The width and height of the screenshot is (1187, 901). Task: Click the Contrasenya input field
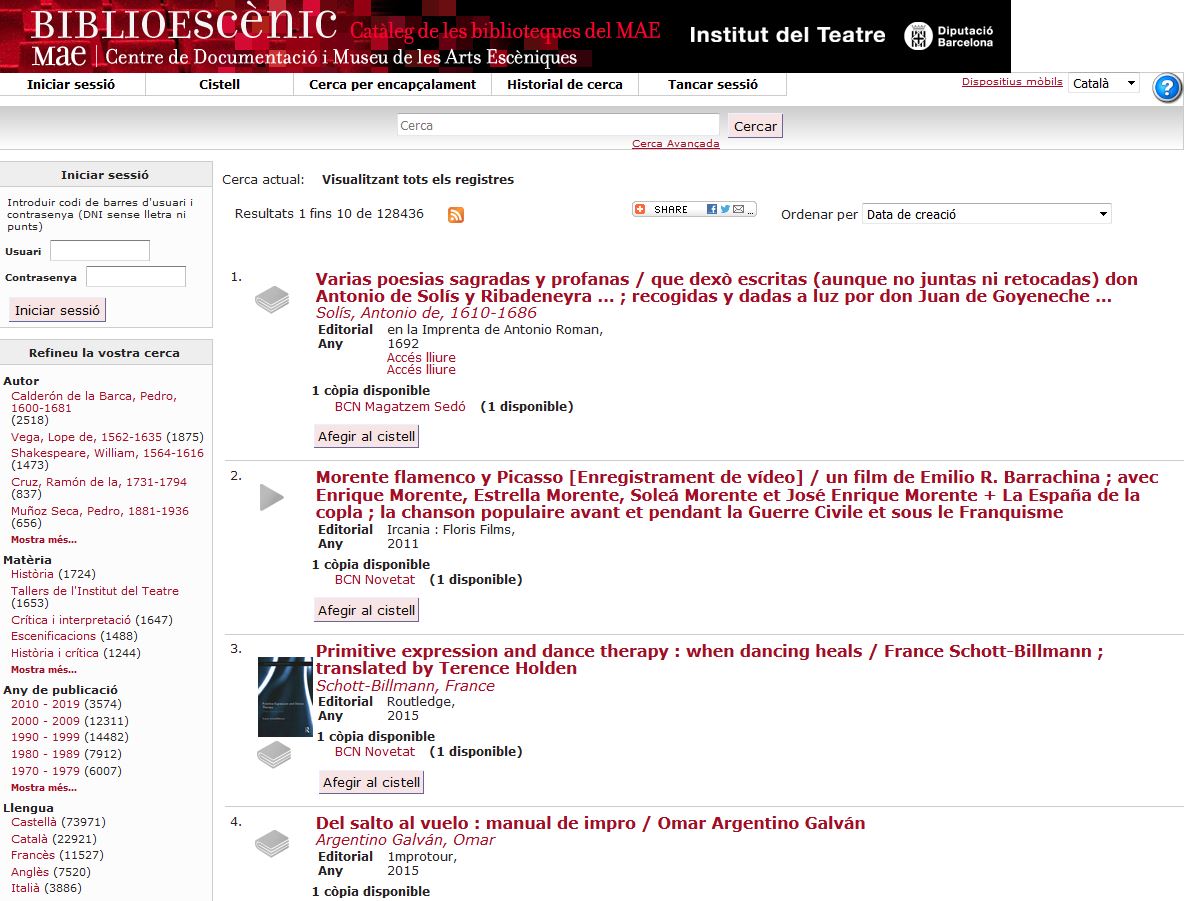click(136, 277)
